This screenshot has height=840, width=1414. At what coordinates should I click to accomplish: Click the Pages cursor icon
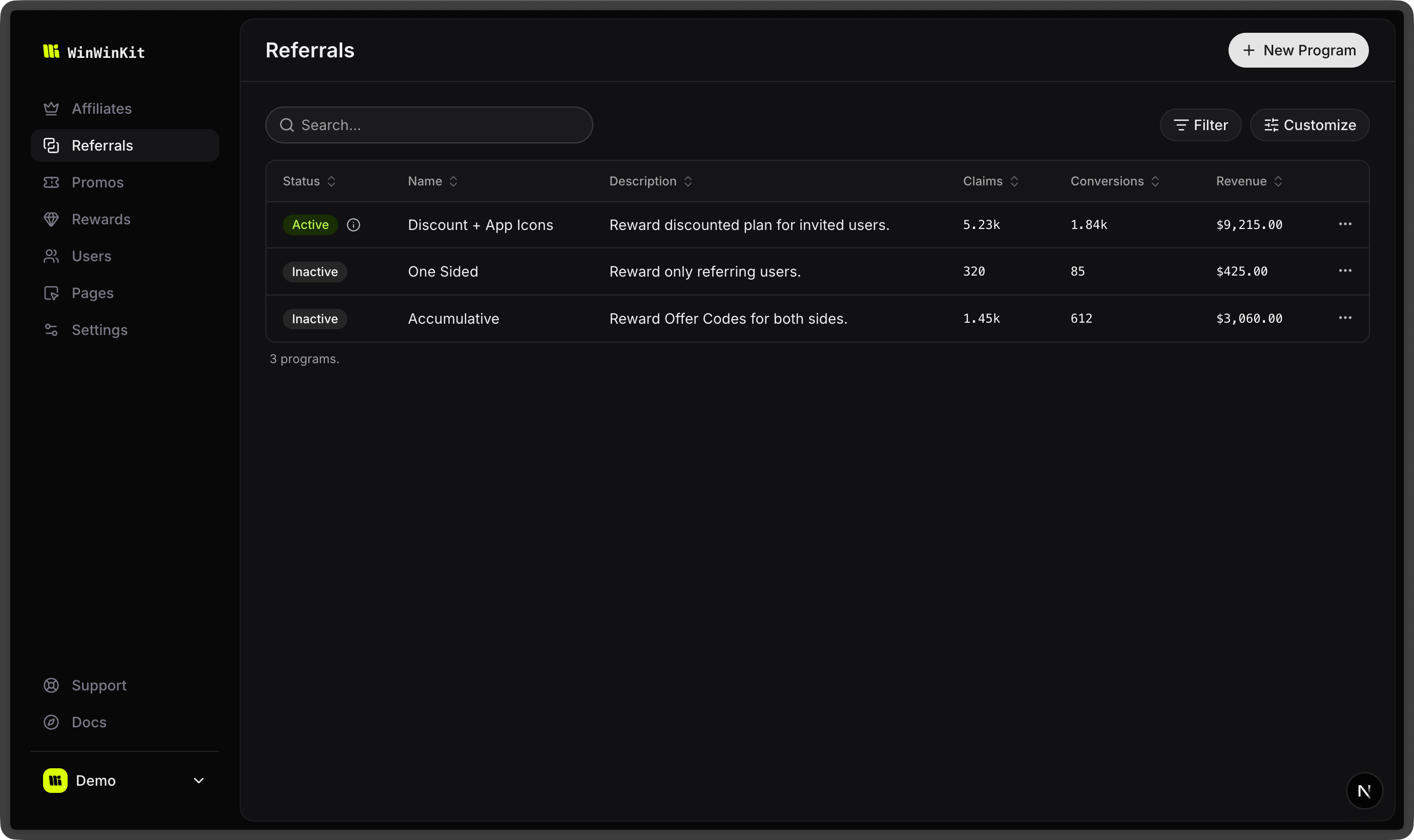pyautogui.click(x=52, y=292)
